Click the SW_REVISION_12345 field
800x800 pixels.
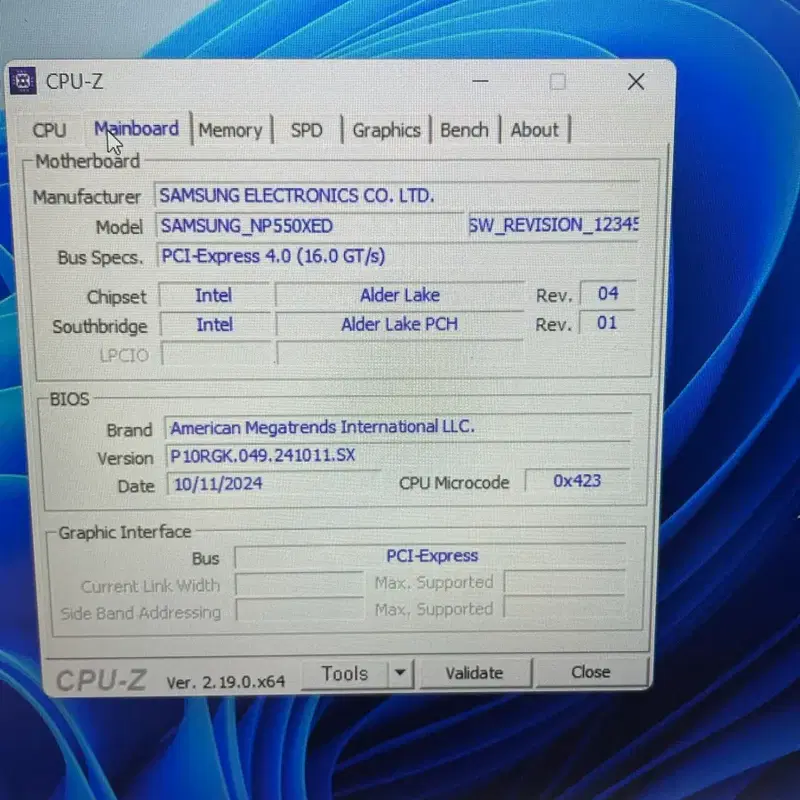pos(554,225)
